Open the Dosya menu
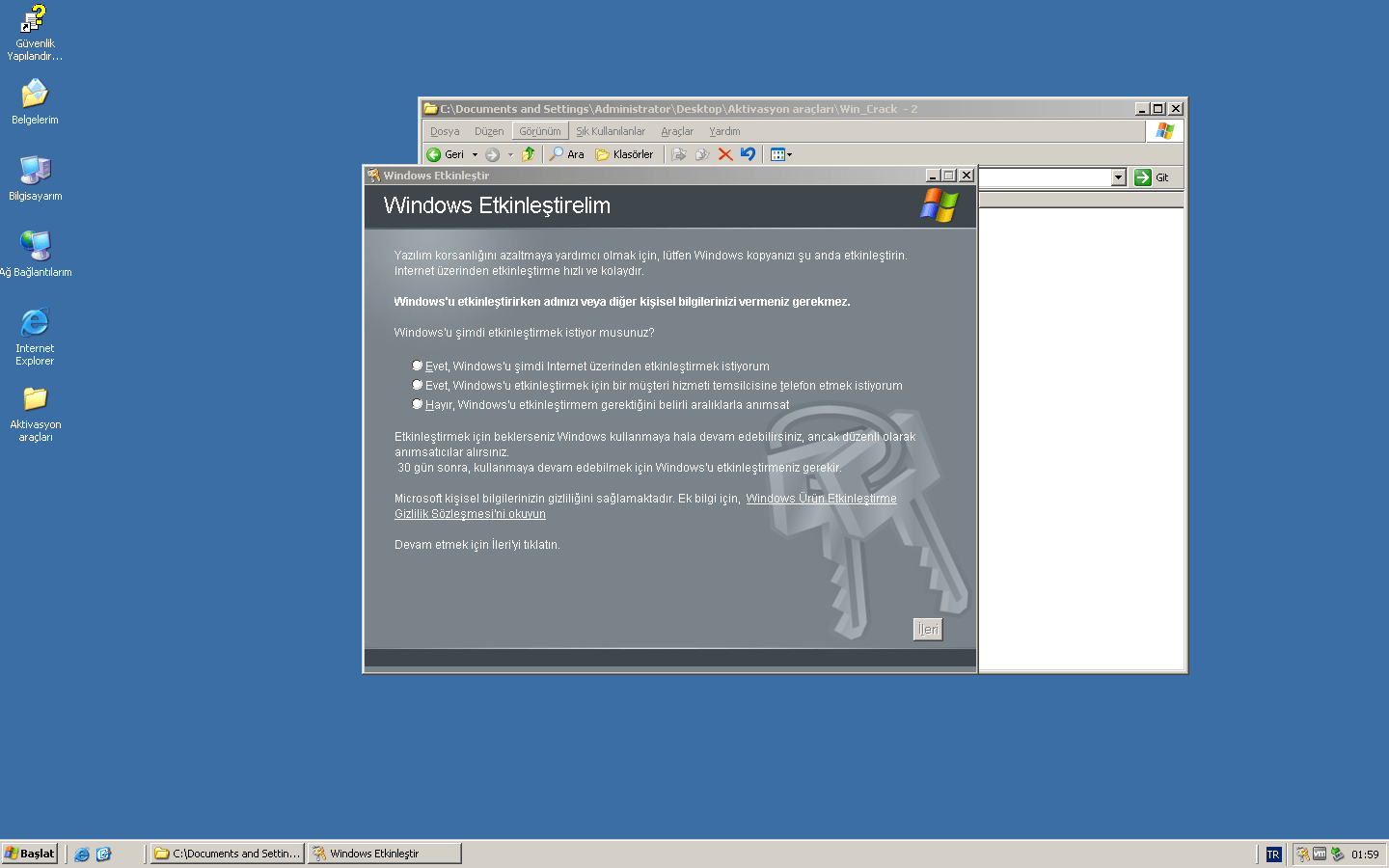The height and width of the screenshot is (868, 1389). (445, 131)
